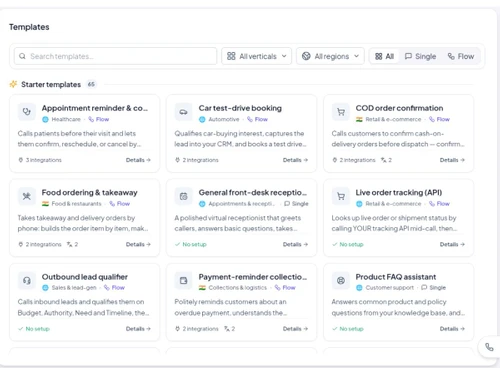500x375 pixels.
Task: Open Details for Payment-reminder collection
Action: [295, 329]
